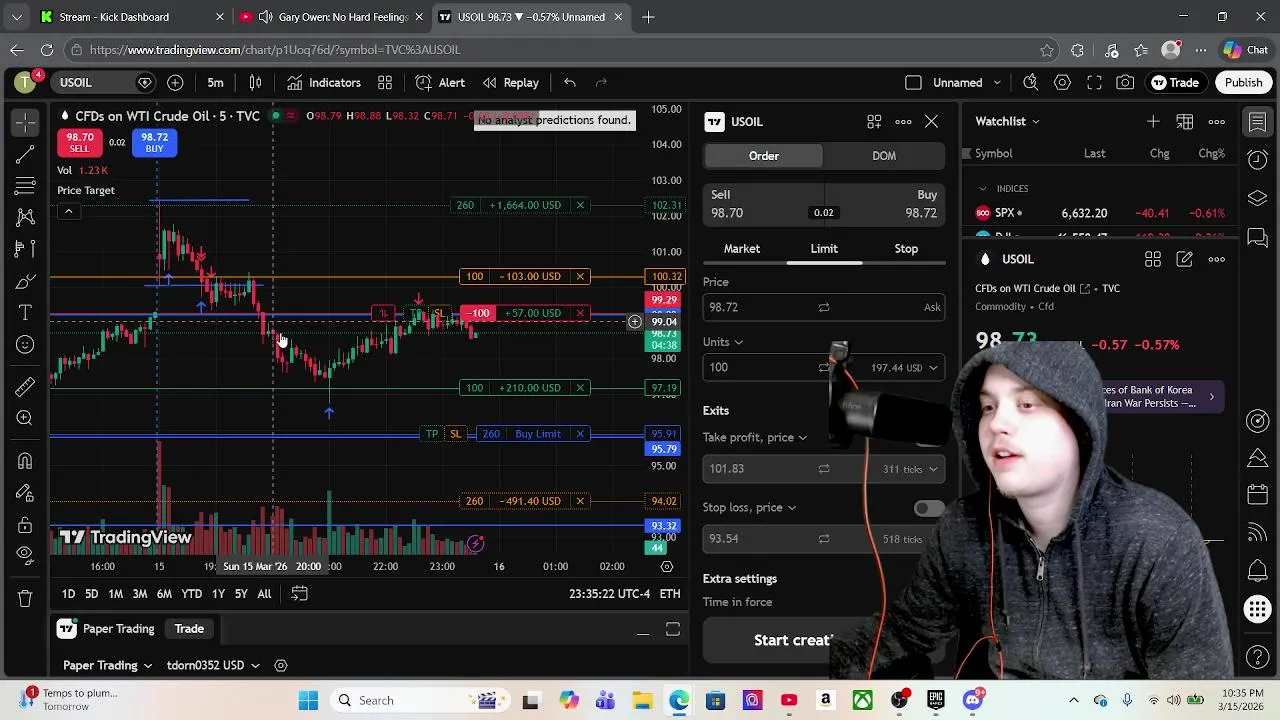This screenshot has height=720, width=1280.
Task: Select the forecasting and measurement tool
Action: pyautogui.click(x=25, y=249)
